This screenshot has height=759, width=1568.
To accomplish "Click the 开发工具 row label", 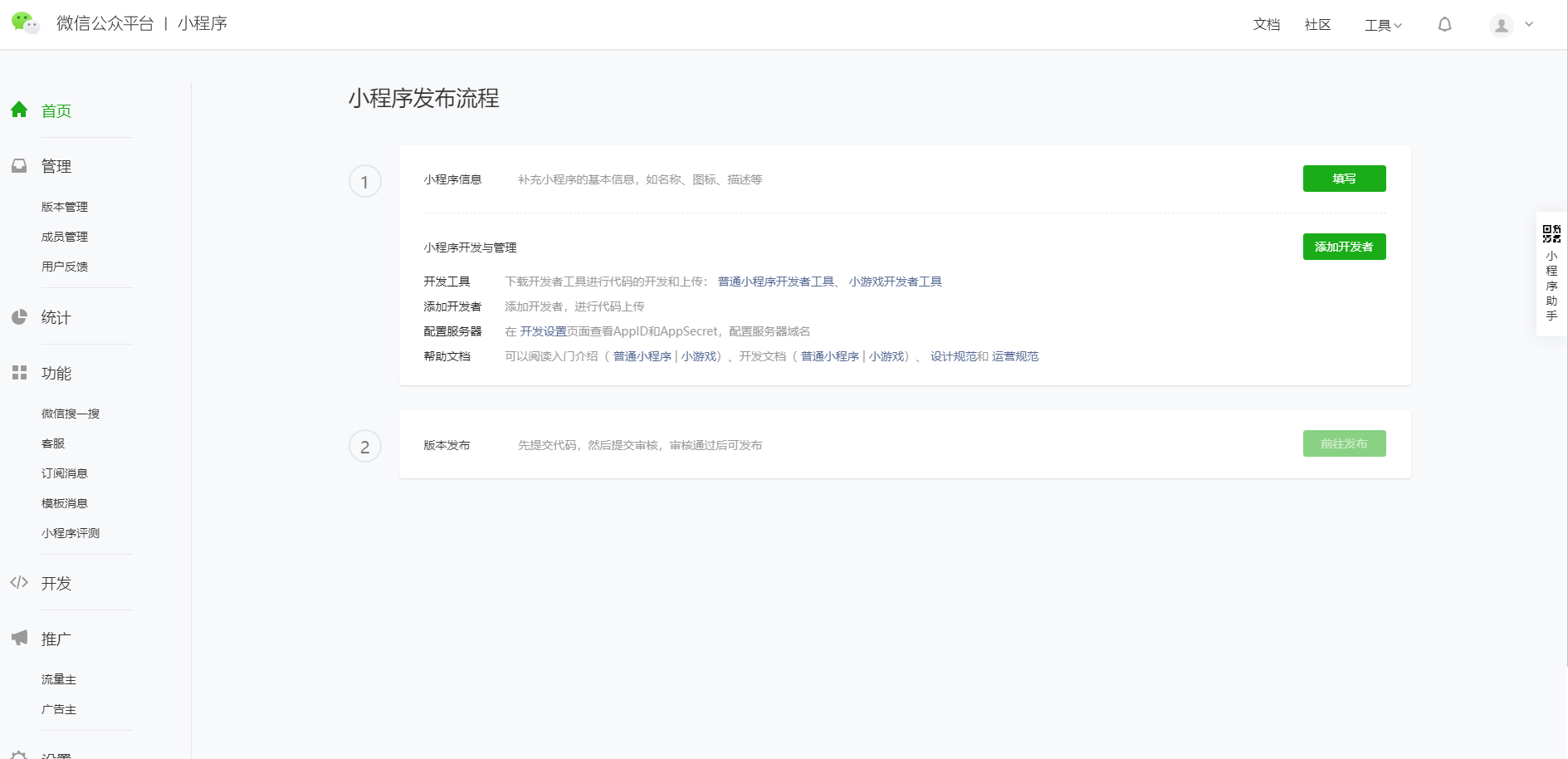I will point(447,282).
